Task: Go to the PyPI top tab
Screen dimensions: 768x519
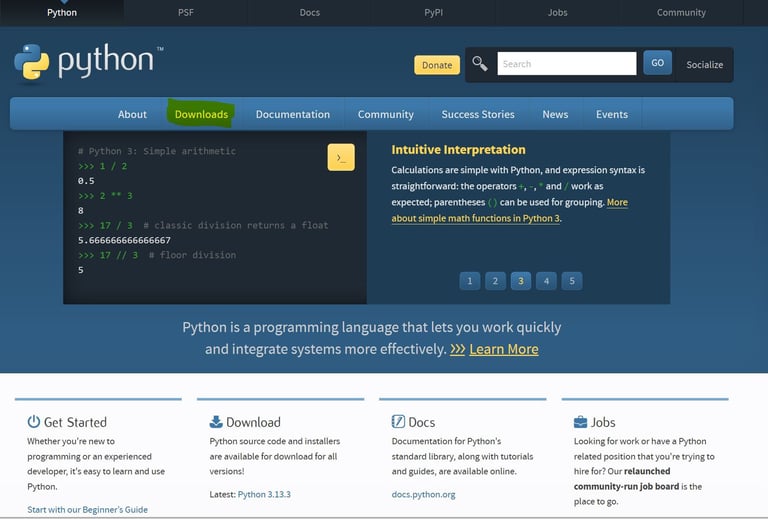Action: (x=433, y=12)
